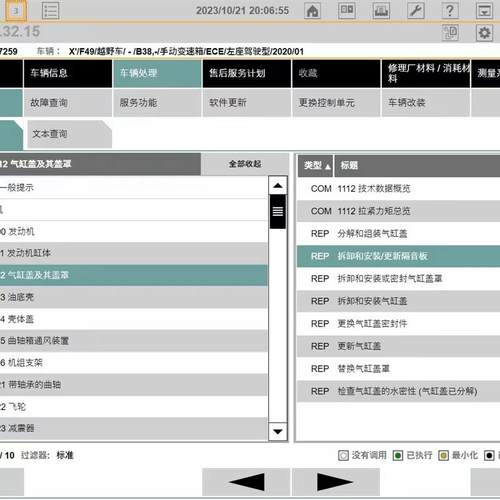The height and width of the screenshot is (500, 500).
Task: Open the home screen icon
Action: point(312,11)
